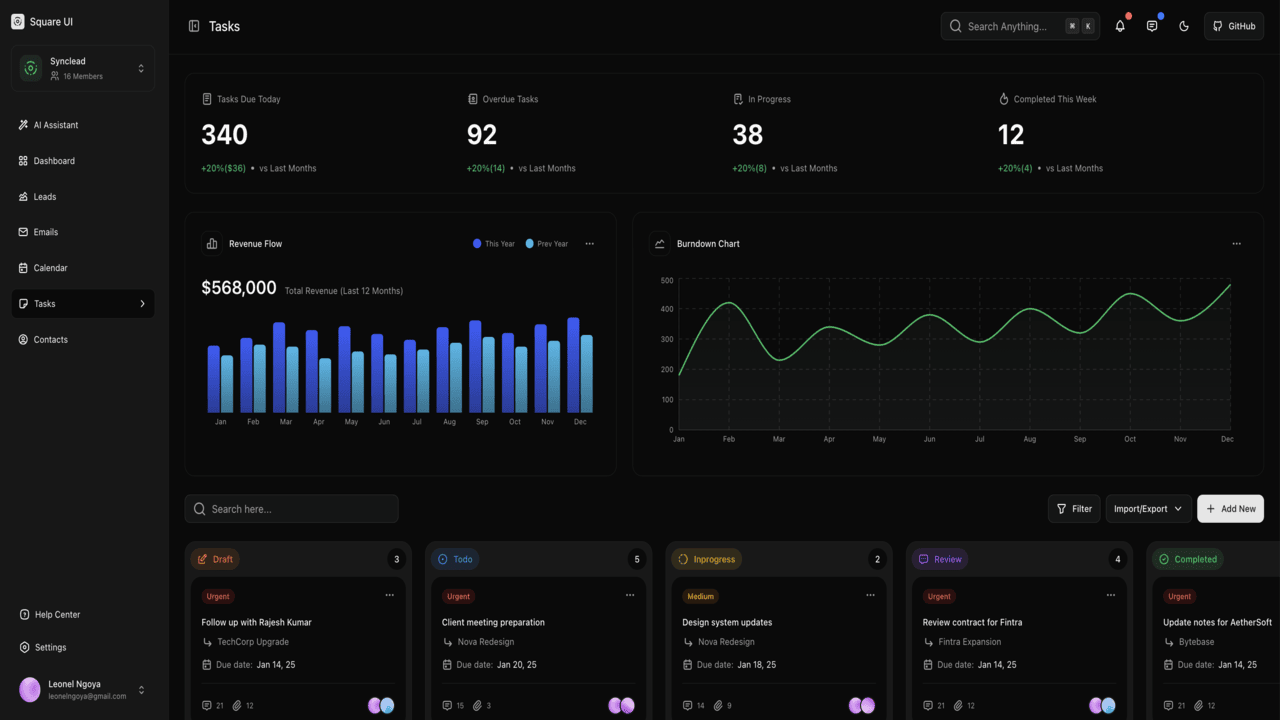Click the Revenue Flow bar chart icon
The width and height of the screenshot is (1280, 720).
(x=212, y=243)
